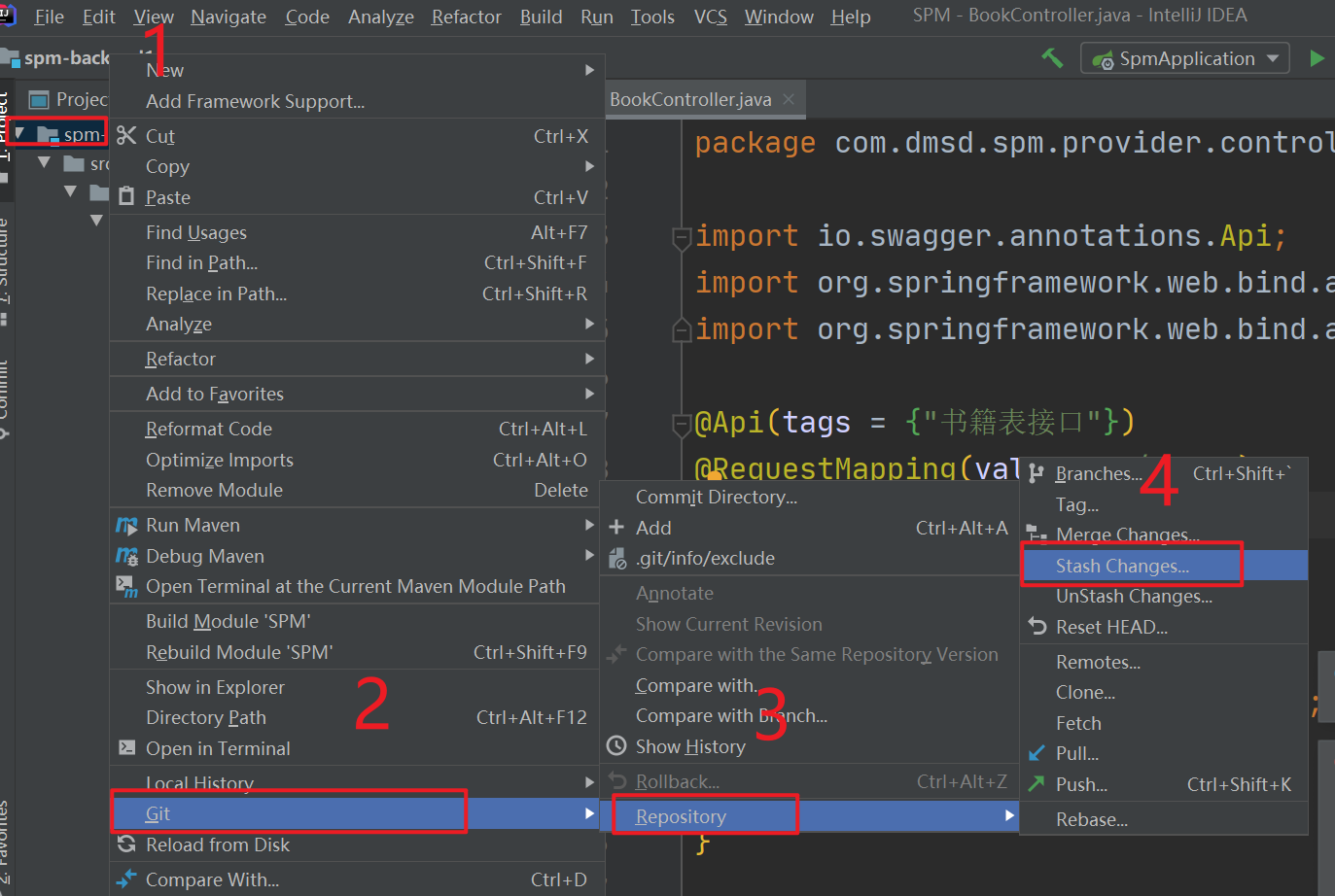Image resolution: width=1335 pixels, height=896 pixels.
Task: Open the Repository submenu entry
Action: [809, 816]
